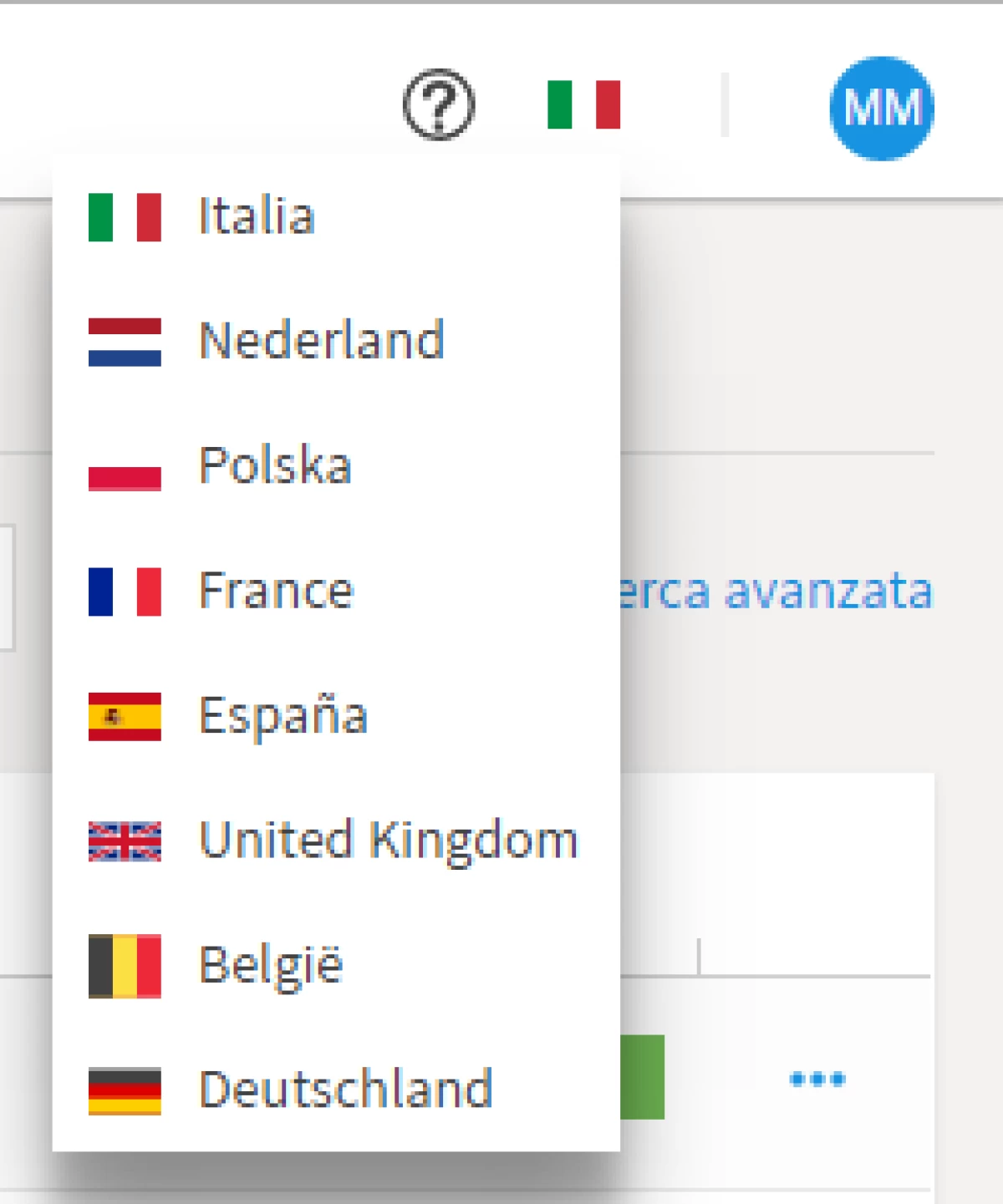Click the Spanish flag icon
1003x1204 pixels.
tap(125, 716)
